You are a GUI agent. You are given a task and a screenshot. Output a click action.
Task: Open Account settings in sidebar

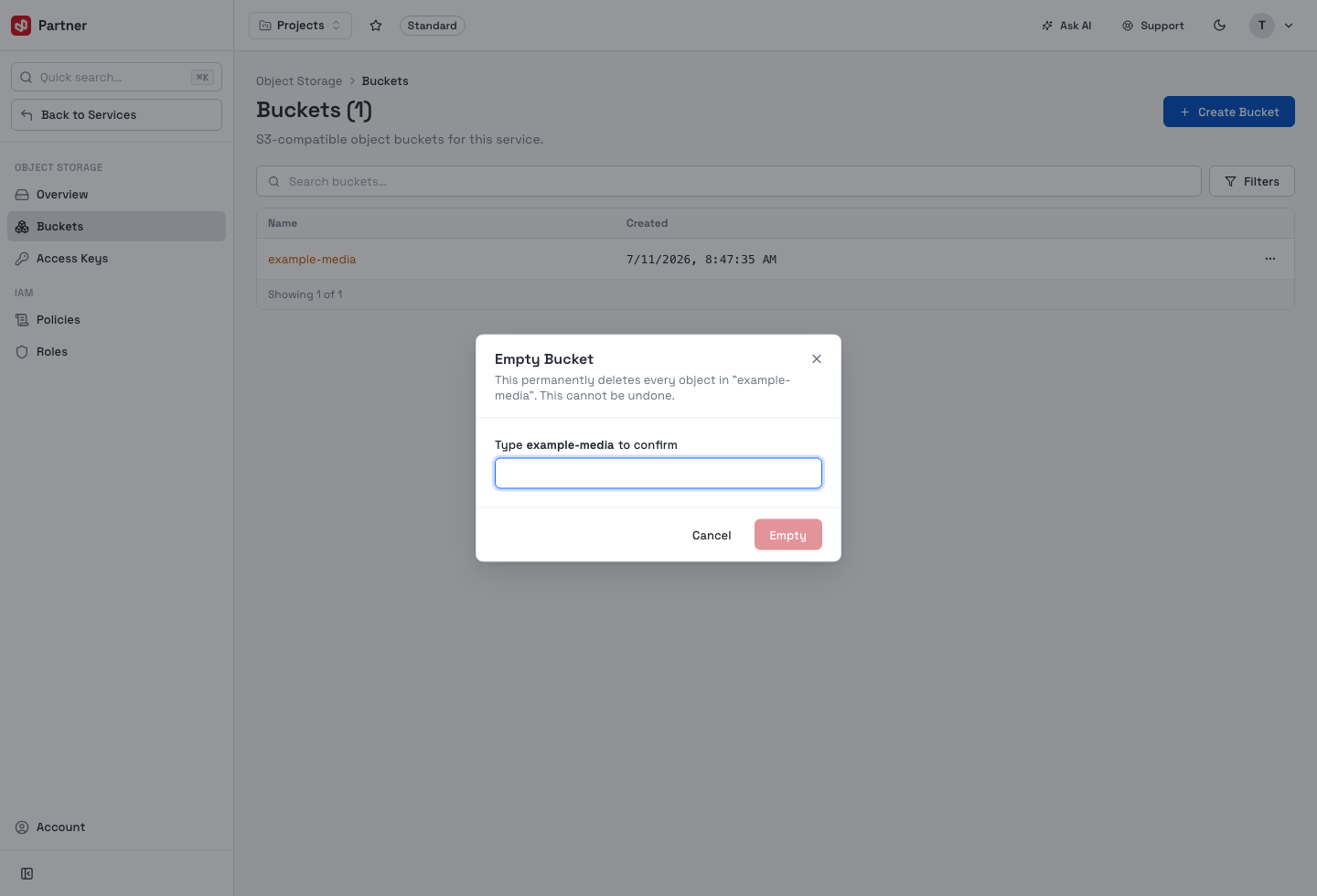(x=116, y=827)
